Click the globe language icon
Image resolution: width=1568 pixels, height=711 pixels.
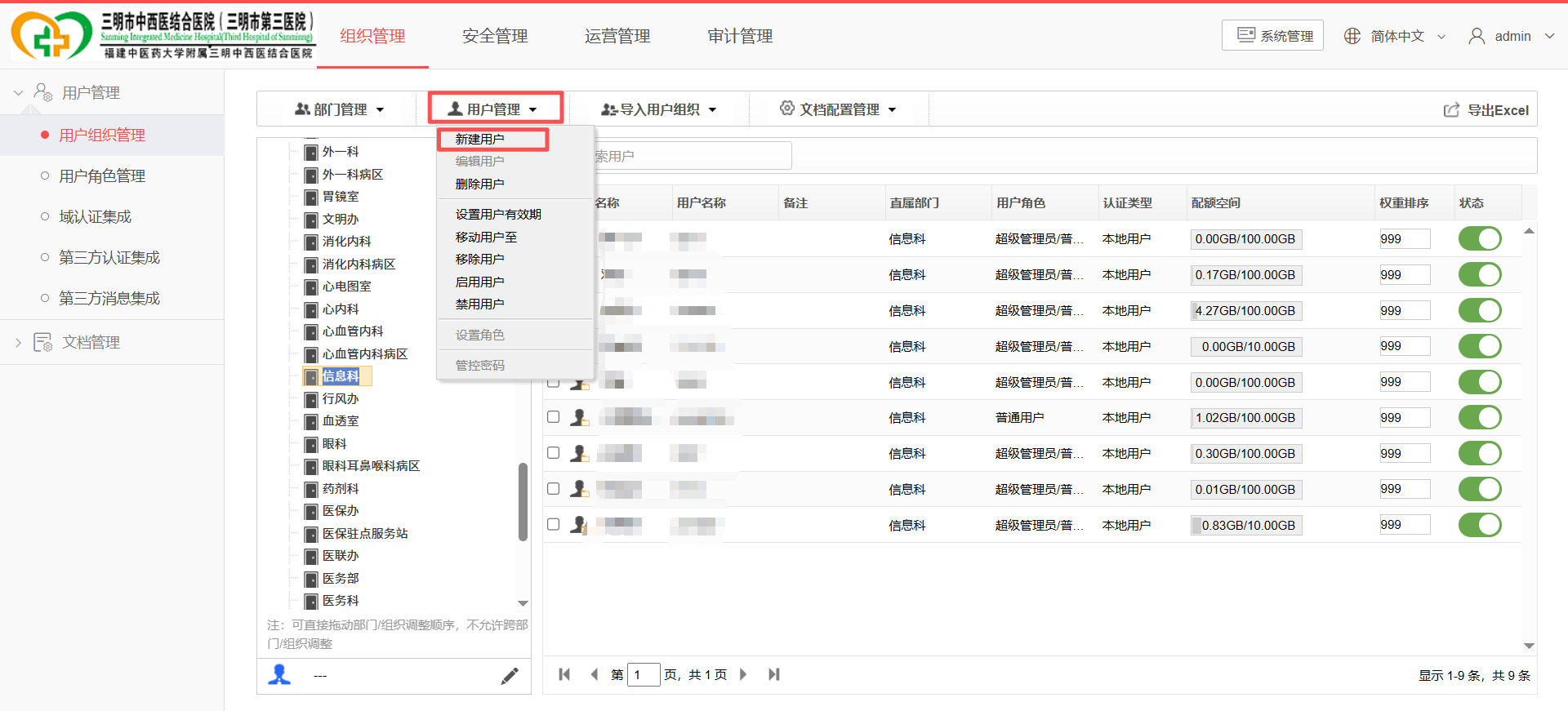point(1352,36)
